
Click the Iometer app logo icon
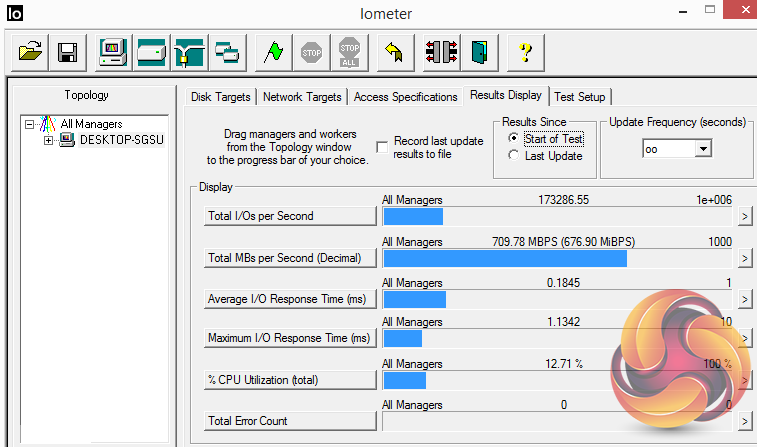(14, 13)
